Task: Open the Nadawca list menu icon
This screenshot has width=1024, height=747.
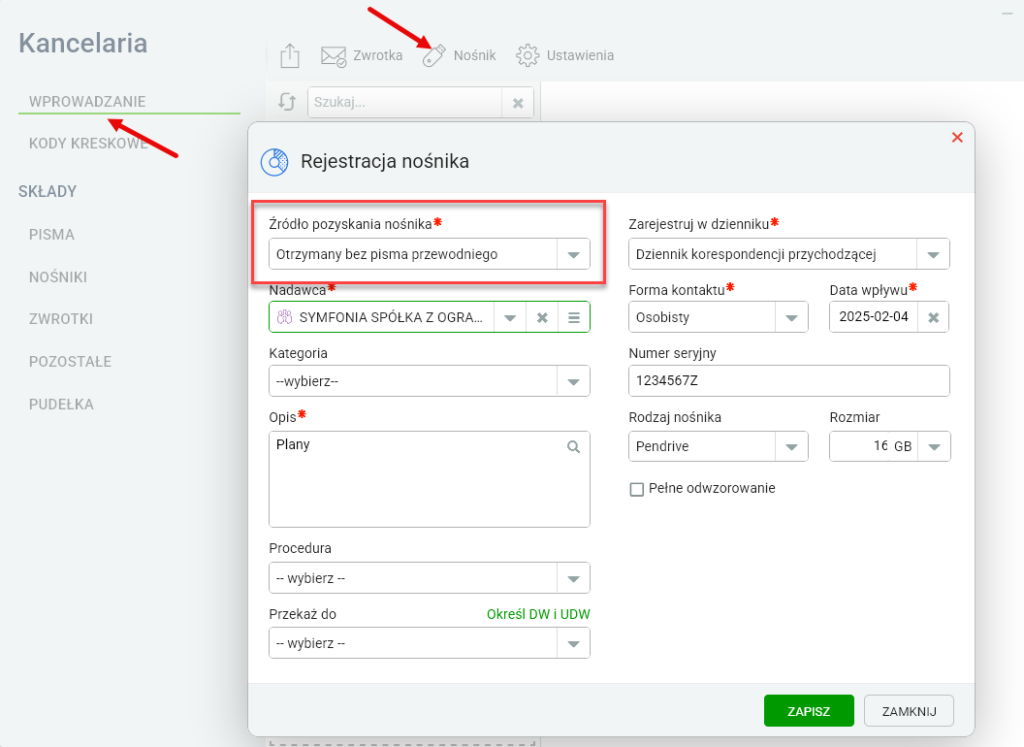Action: click(x=573, y=317)
